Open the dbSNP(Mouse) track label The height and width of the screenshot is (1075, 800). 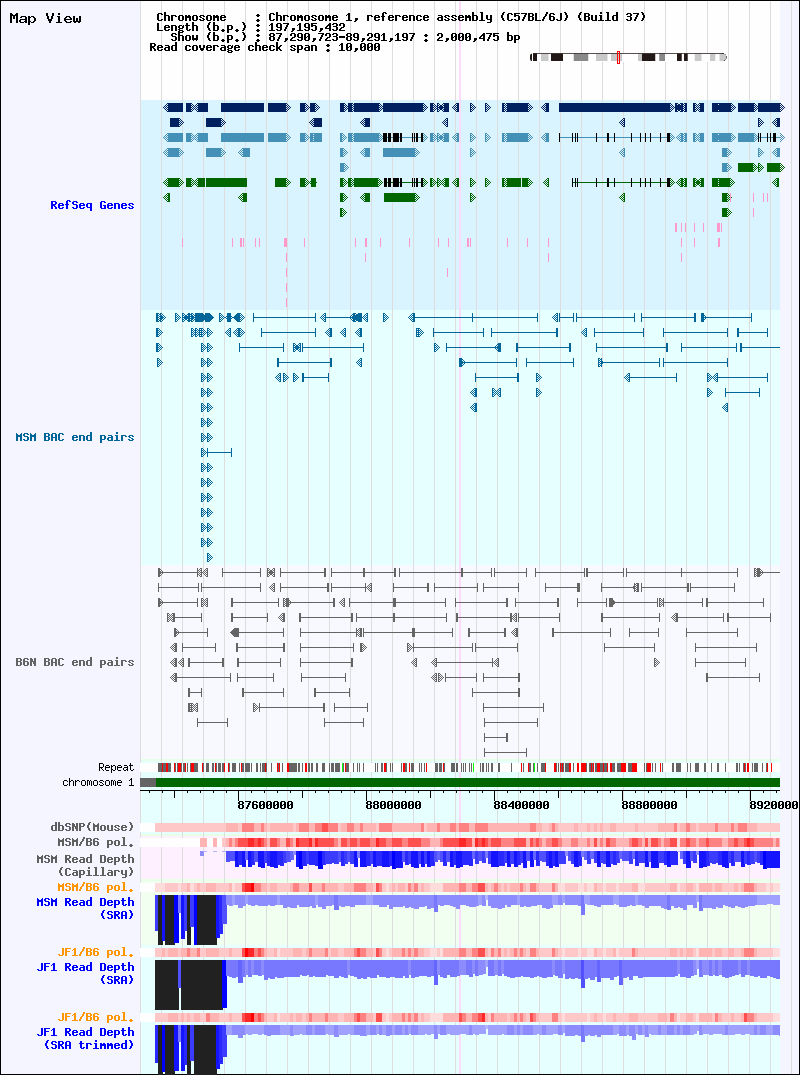pyautogui.click(x=95, y=828)
